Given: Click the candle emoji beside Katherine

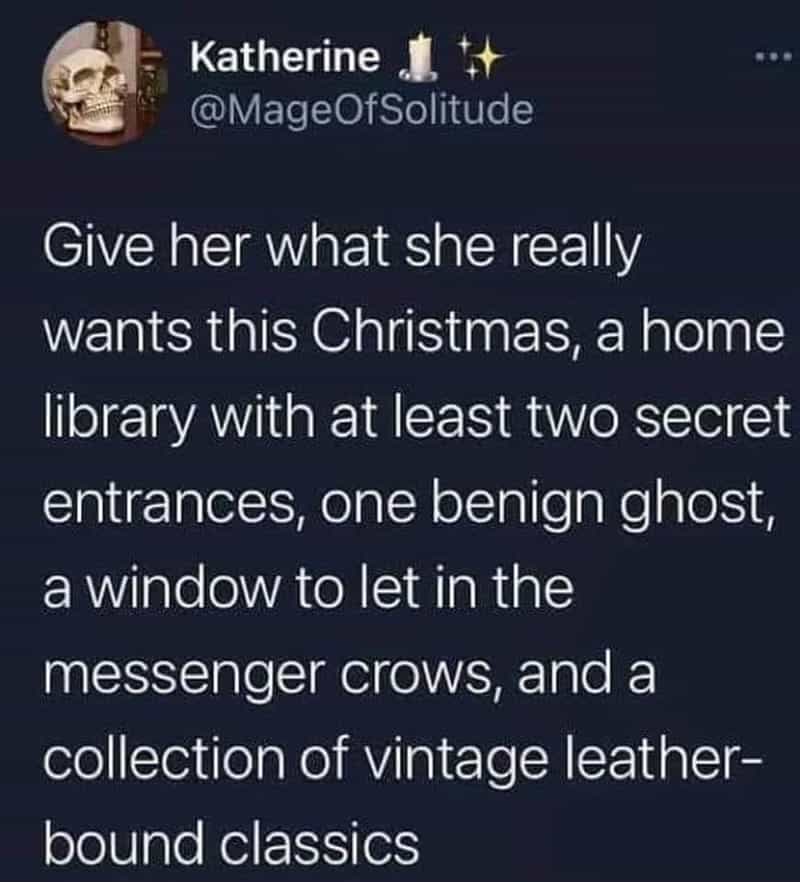Looking at the screenshot, I should pyautogui.click(x=418, y=58).
